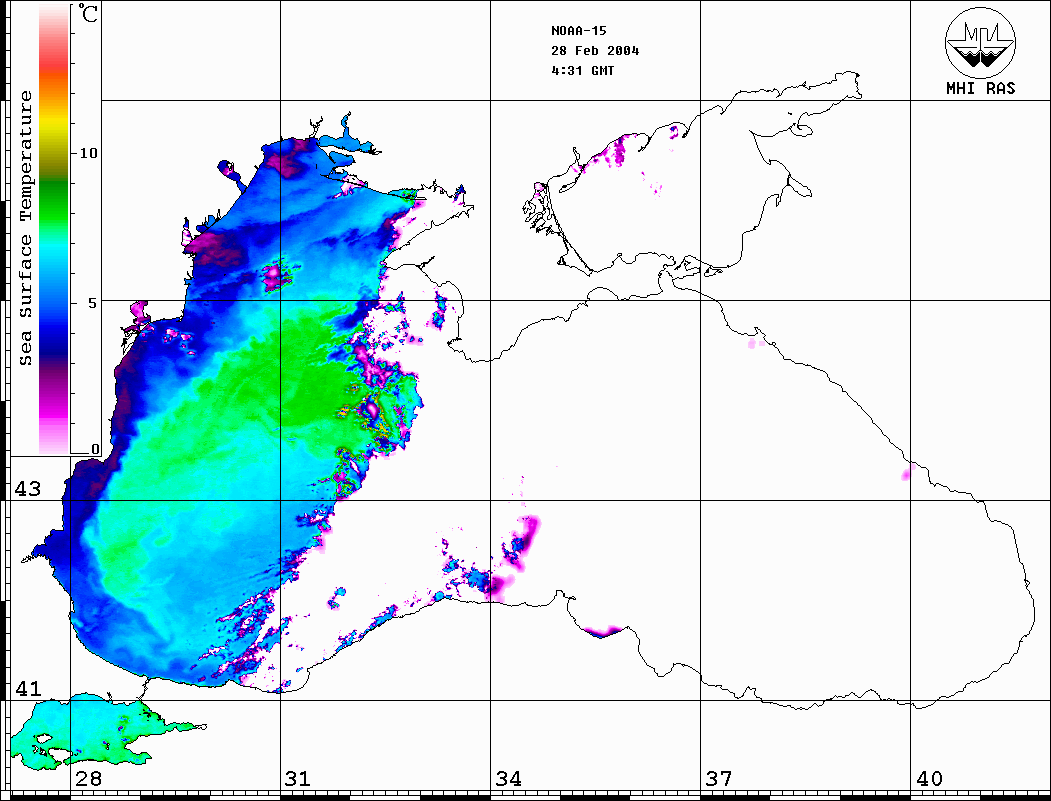Click the '0' tick on temperature scale
Screen dimensions: 1051x801
click(95, 449)
